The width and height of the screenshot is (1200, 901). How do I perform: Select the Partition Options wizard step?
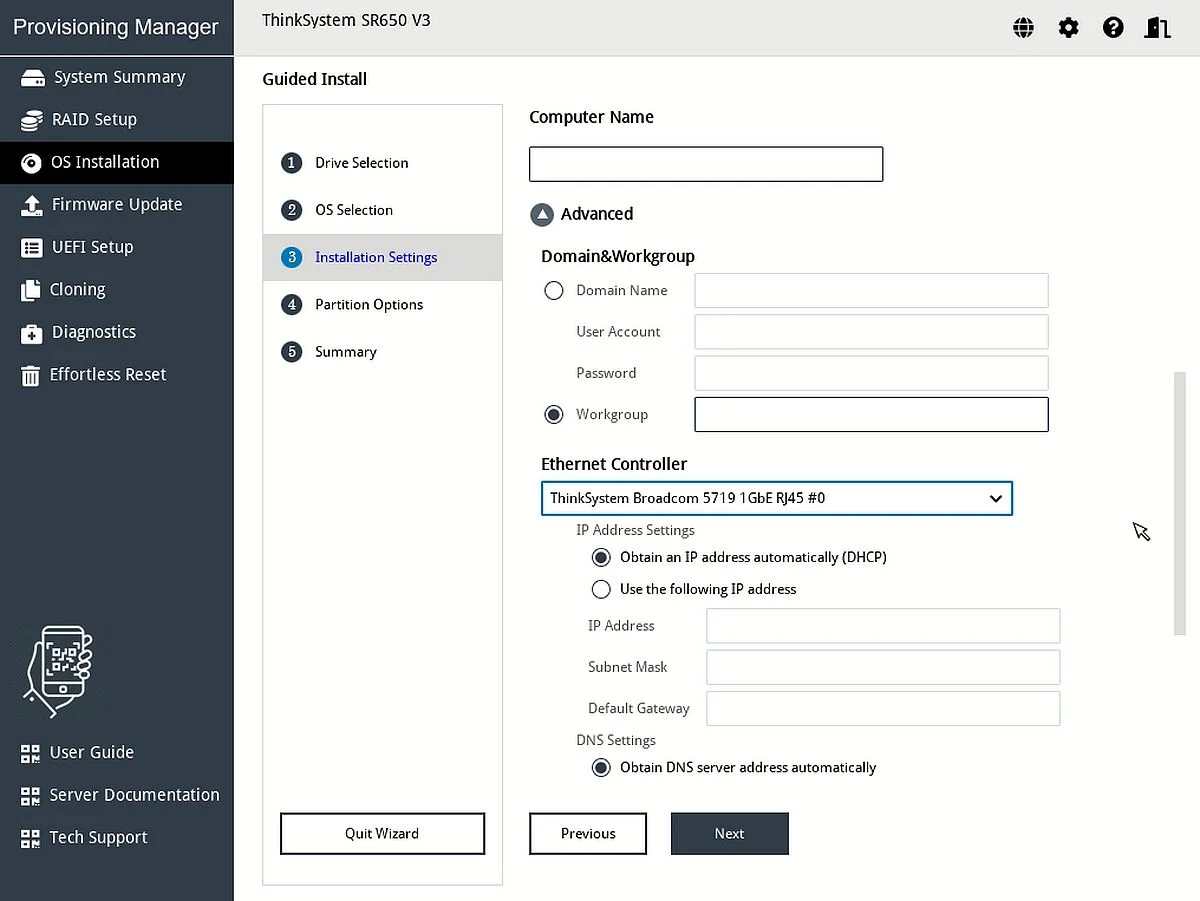click(x=382, y=305)
